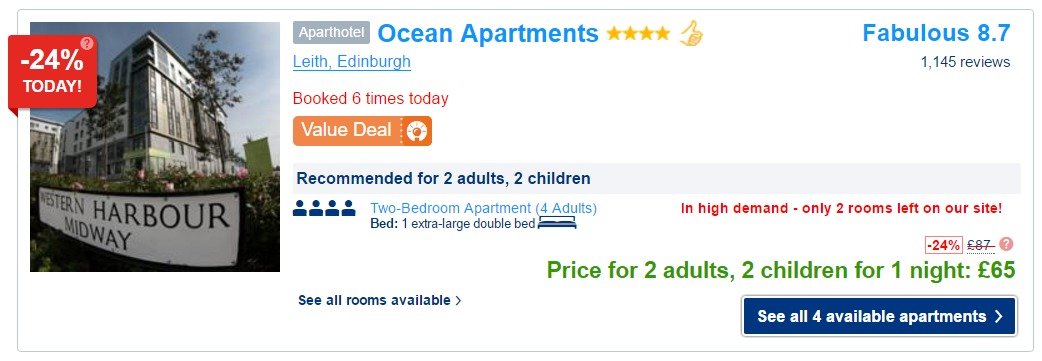Expand See all rooms available
The height and width of the screenshot is (361, 1042).
(379, 301)
